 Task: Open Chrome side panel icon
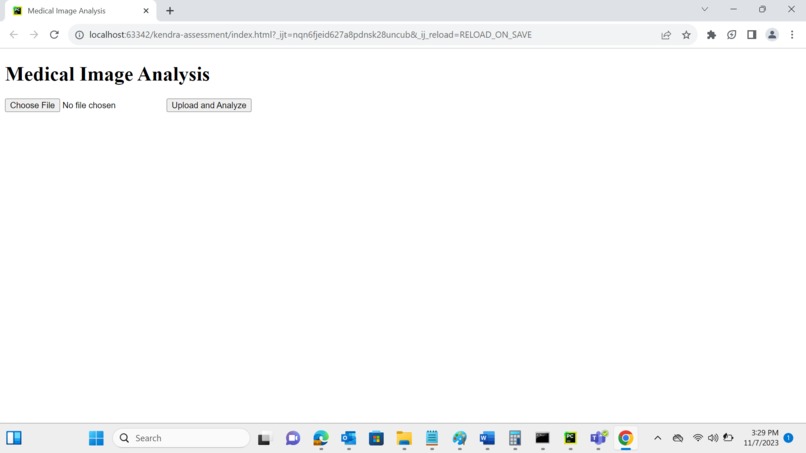click(x=752, y=34)
